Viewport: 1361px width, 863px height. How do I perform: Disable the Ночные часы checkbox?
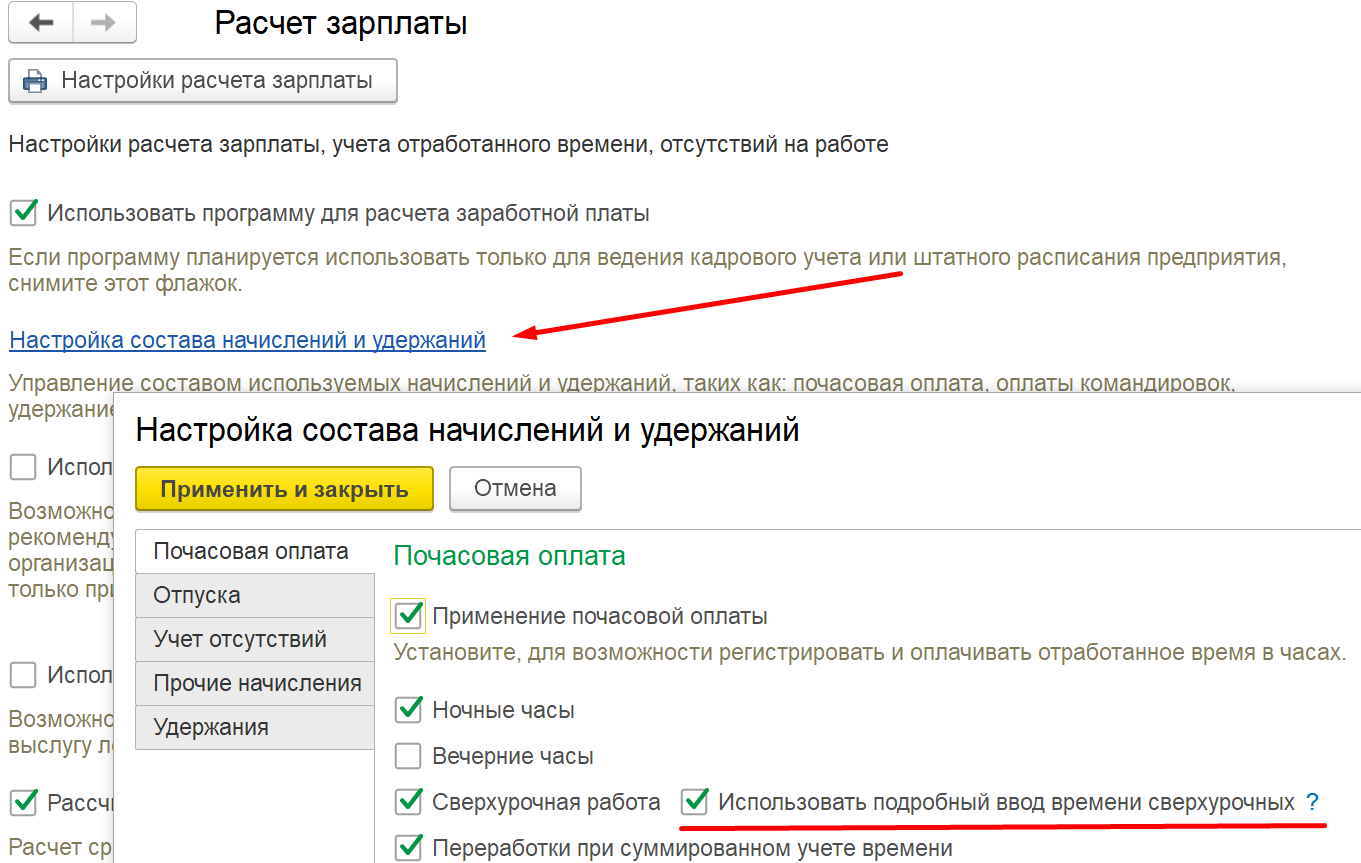(x=408, y=710)
